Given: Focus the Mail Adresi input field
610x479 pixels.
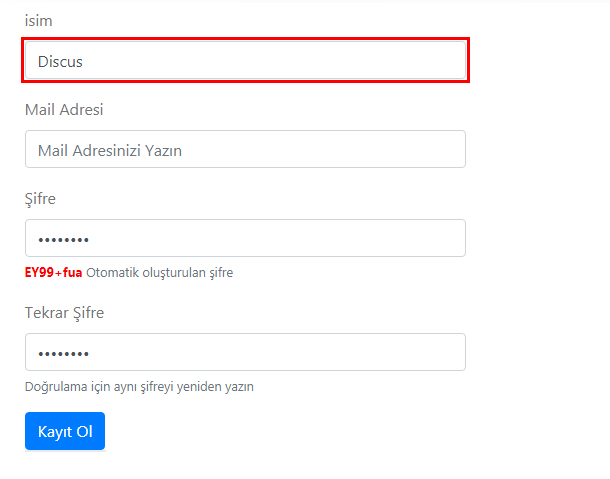Looking at the screenshot, I should 245,149.
